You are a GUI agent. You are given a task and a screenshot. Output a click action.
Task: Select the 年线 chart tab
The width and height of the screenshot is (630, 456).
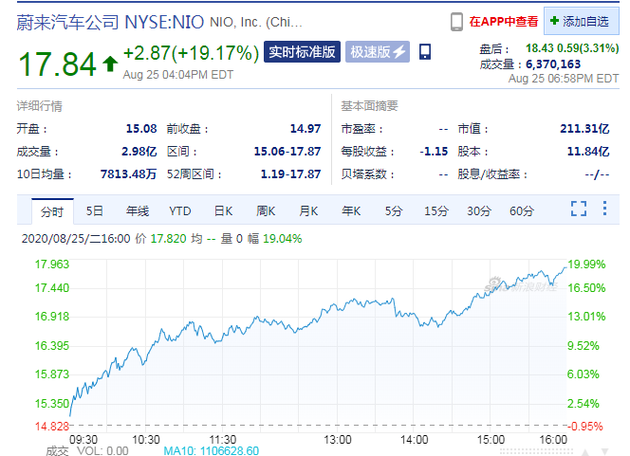pos(137,211)
